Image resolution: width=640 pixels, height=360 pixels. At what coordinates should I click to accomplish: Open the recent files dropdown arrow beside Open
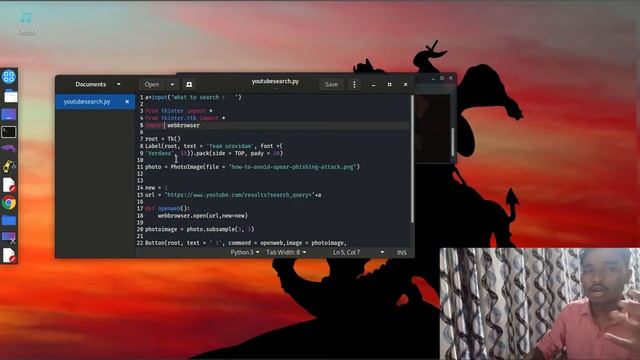point(172,84)
